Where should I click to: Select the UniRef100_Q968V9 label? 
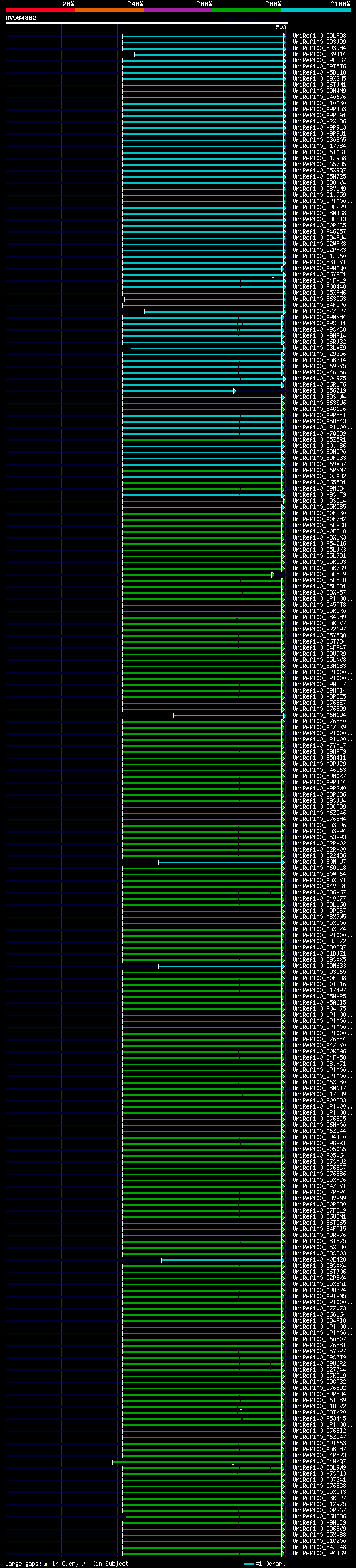319,1529
